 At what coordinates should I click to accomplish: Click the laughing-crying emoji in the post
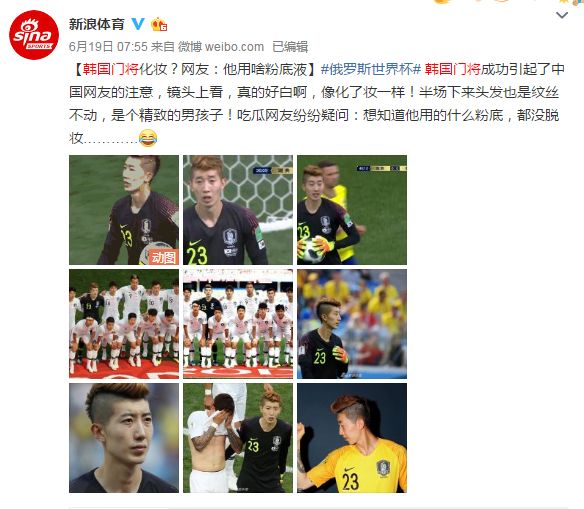tap(148, 138)
